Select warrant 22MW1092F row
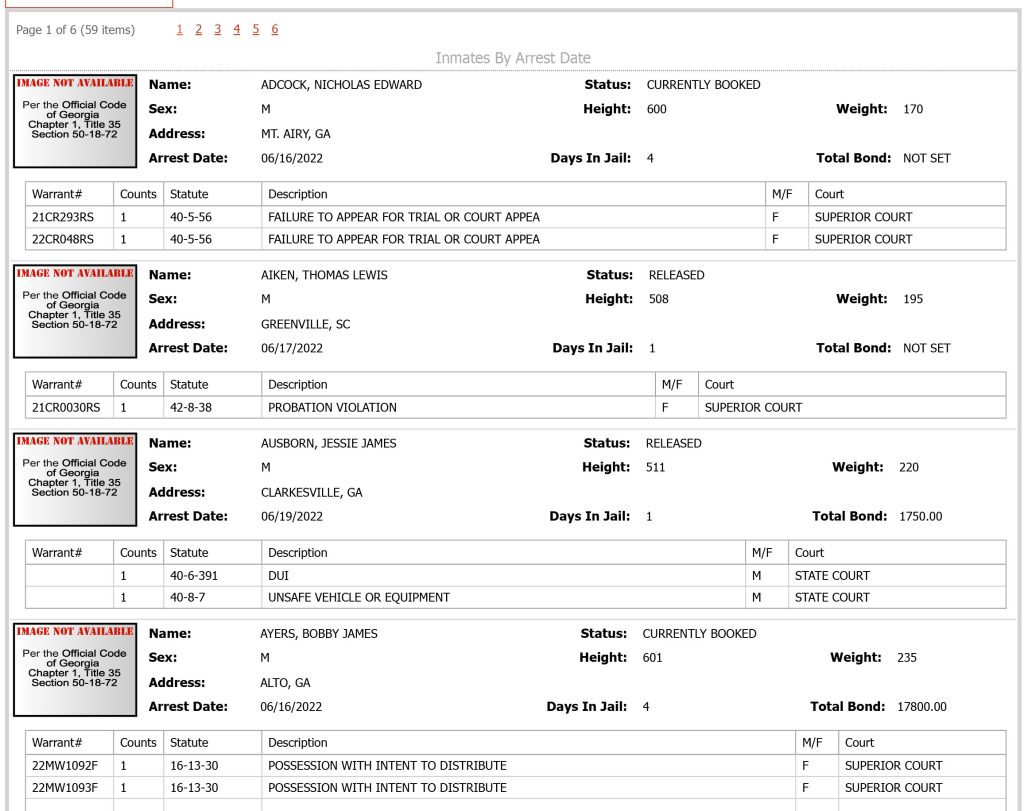The image size is (1024, 811). [x=515, y=765]
